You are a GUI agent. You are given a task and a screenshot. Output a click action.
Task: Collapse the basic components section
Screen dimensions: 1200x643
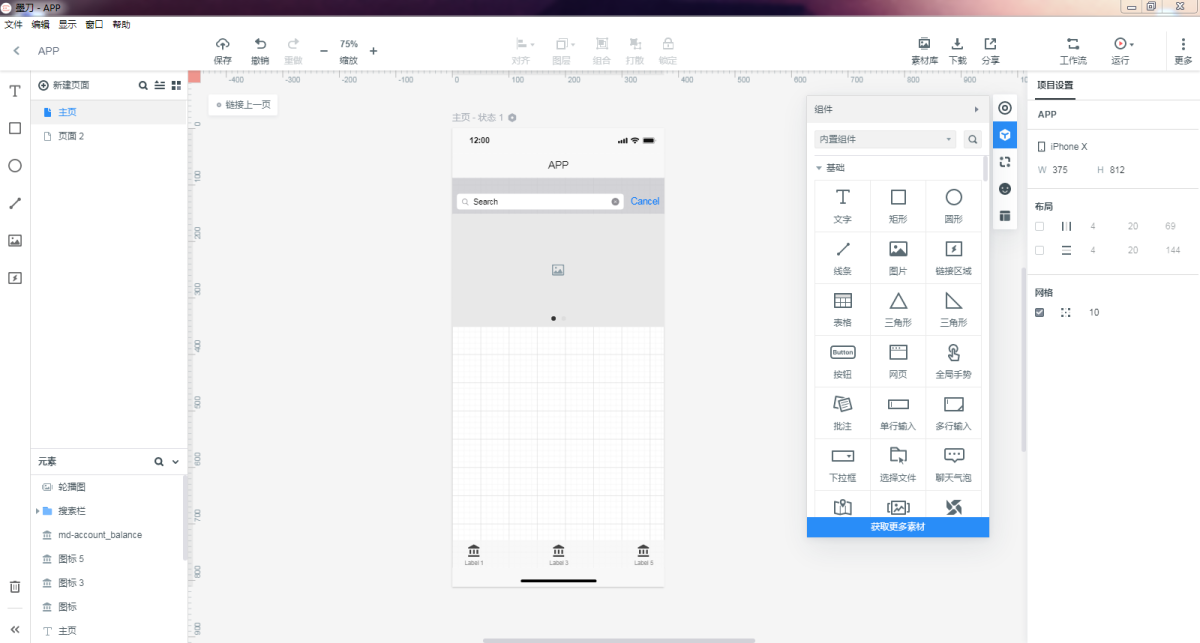[x=819, y=168]
